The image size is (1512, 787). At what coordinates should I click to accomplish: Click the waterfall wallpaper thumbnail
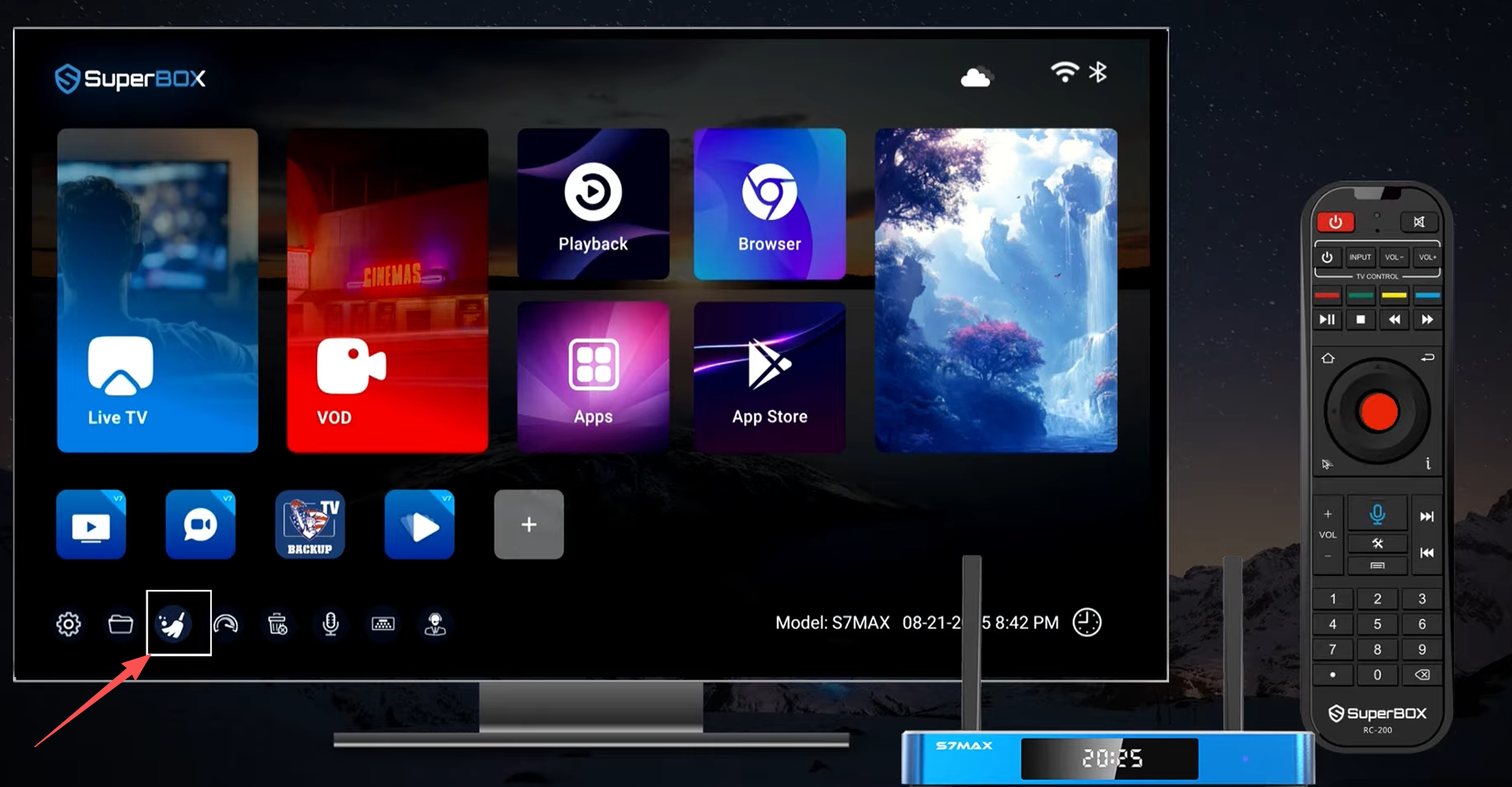point(996,290)
